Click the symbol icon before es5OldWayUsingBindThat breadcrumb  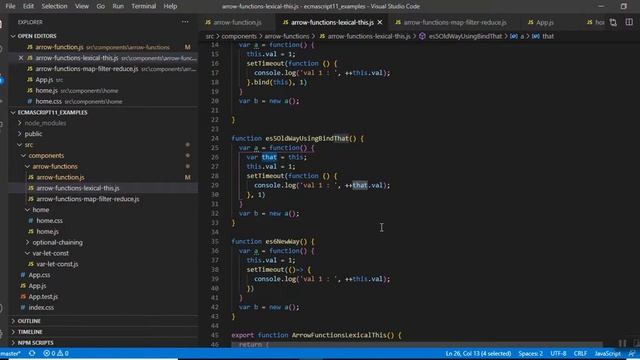[422, 36]
